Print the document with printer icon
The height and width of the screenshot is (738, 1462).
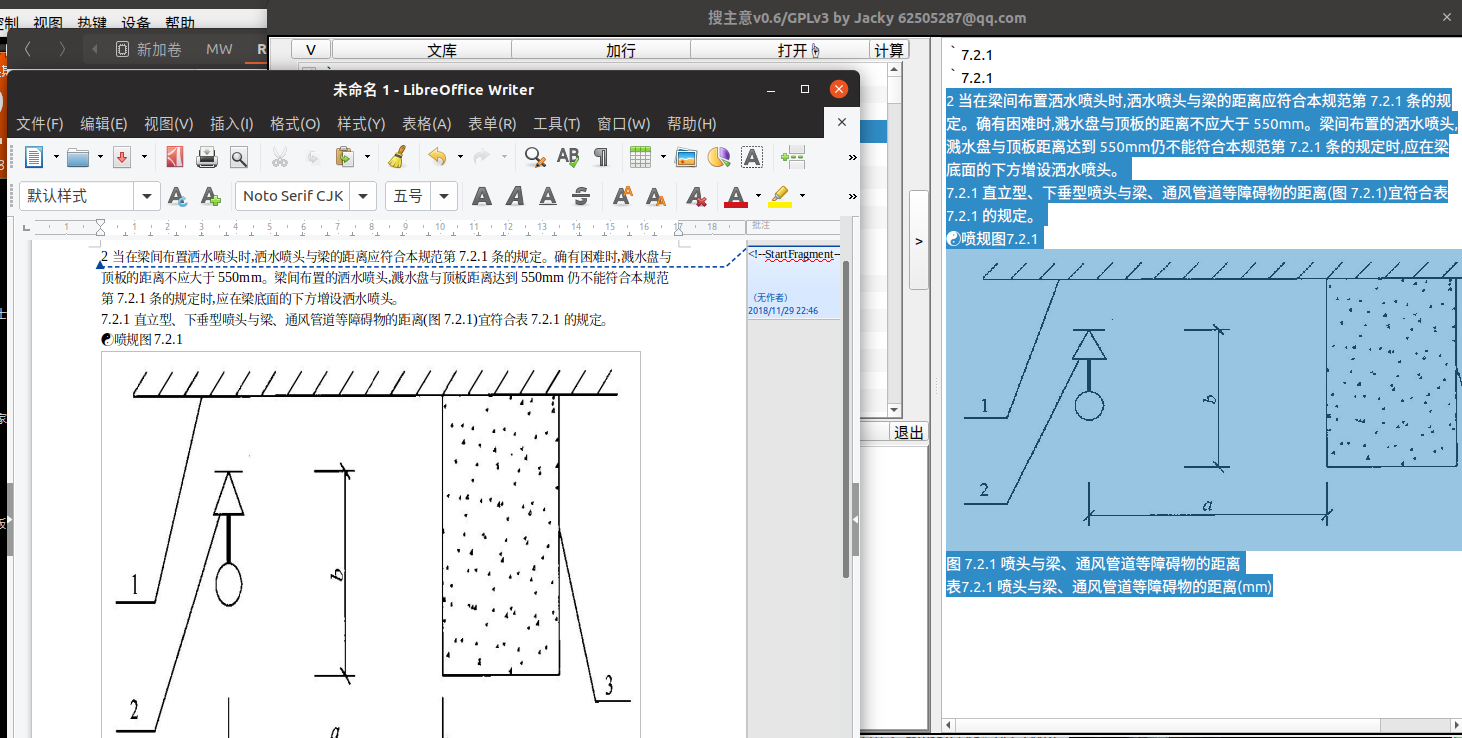207,157
